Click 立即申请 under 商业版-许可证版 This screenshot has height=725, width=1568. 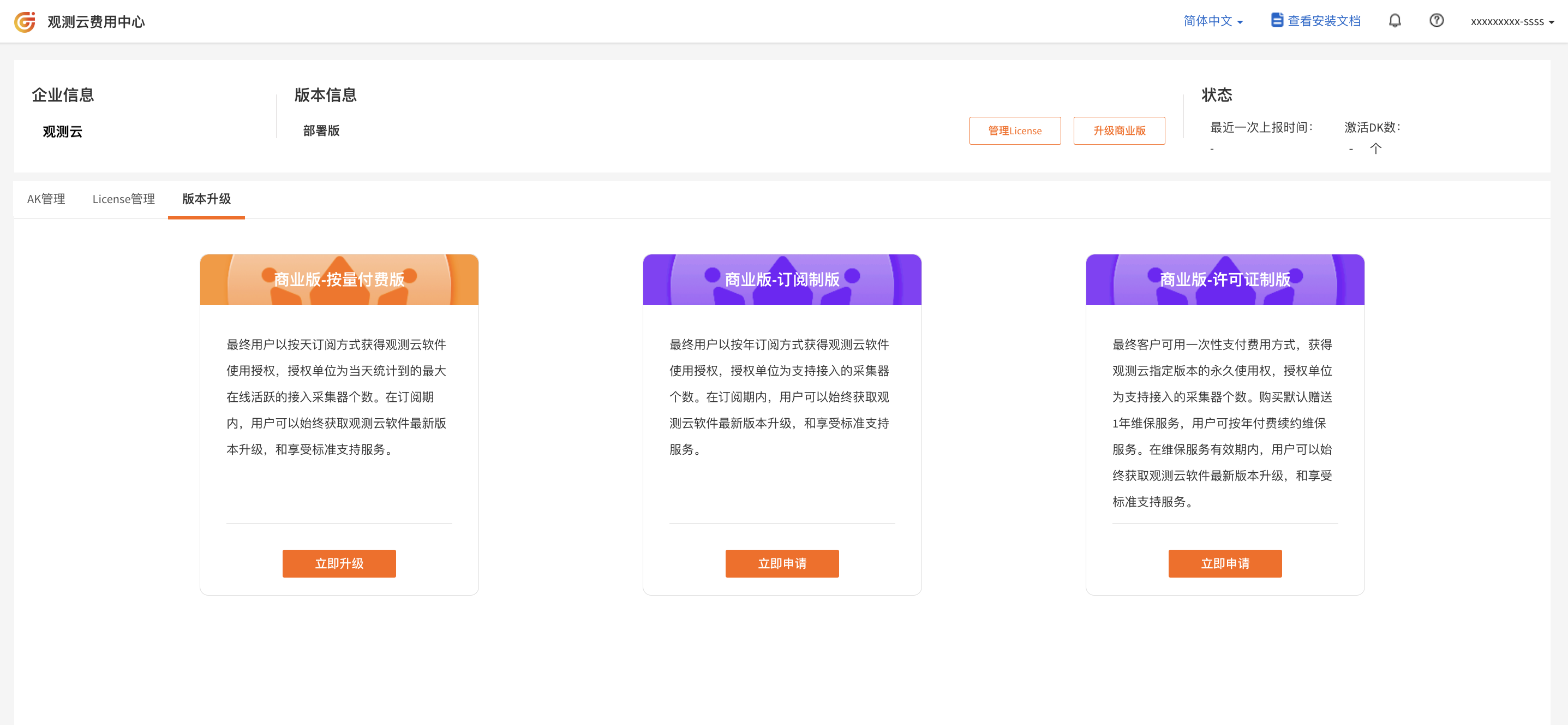pyautogui.click(x=1225, y=563)
